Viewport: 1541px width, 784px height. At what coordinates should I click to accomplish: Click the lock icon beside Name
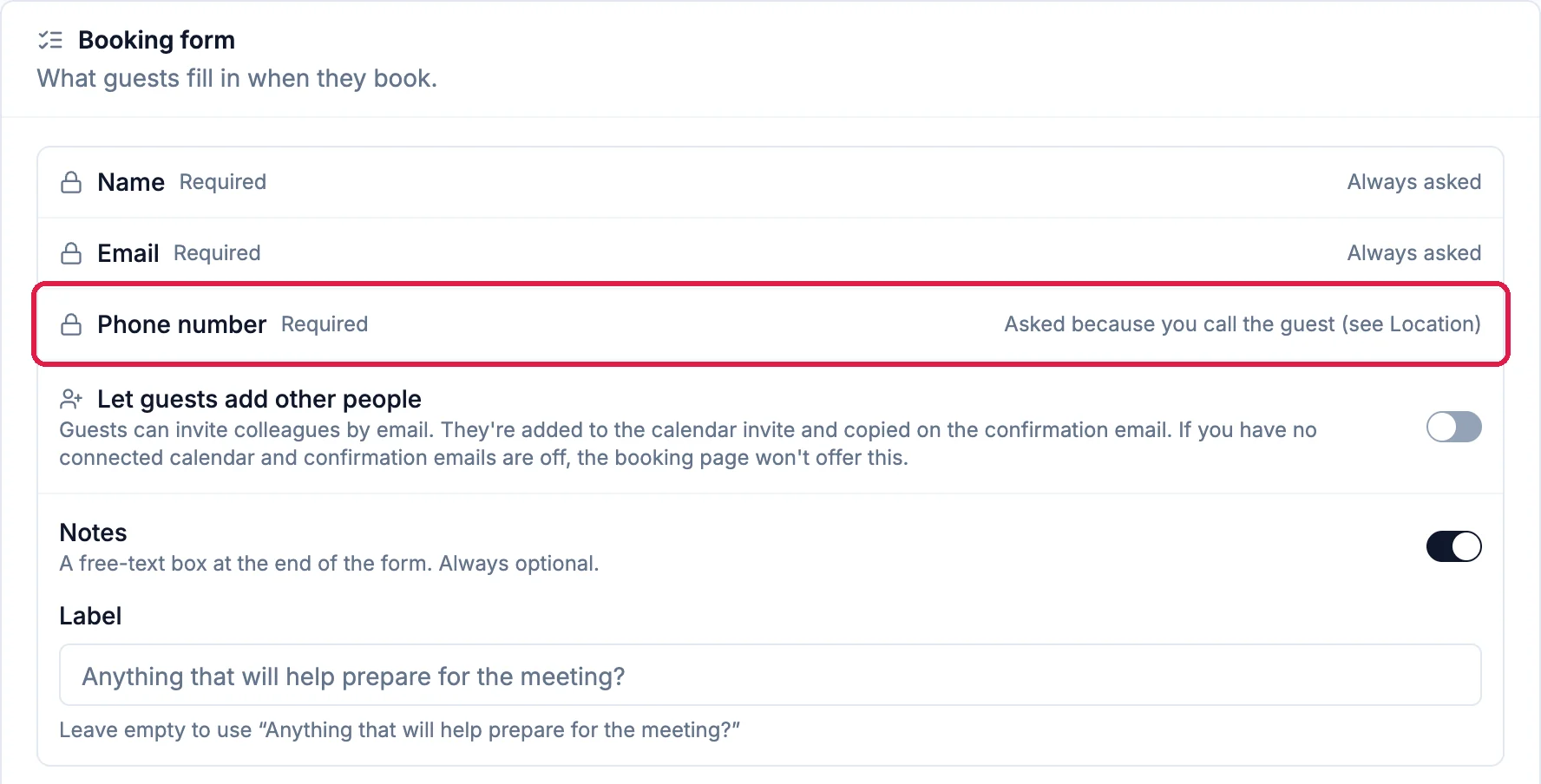coord(71,182)
